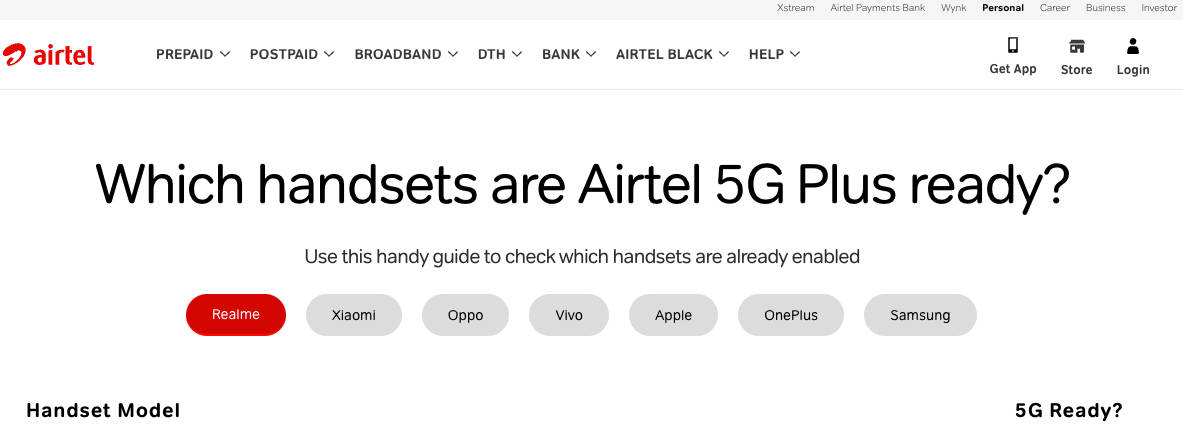The height and width of the screenshot is (436, 1183).
Task: Expand the Airtel Black menu
Action: [x=672, y=54]
